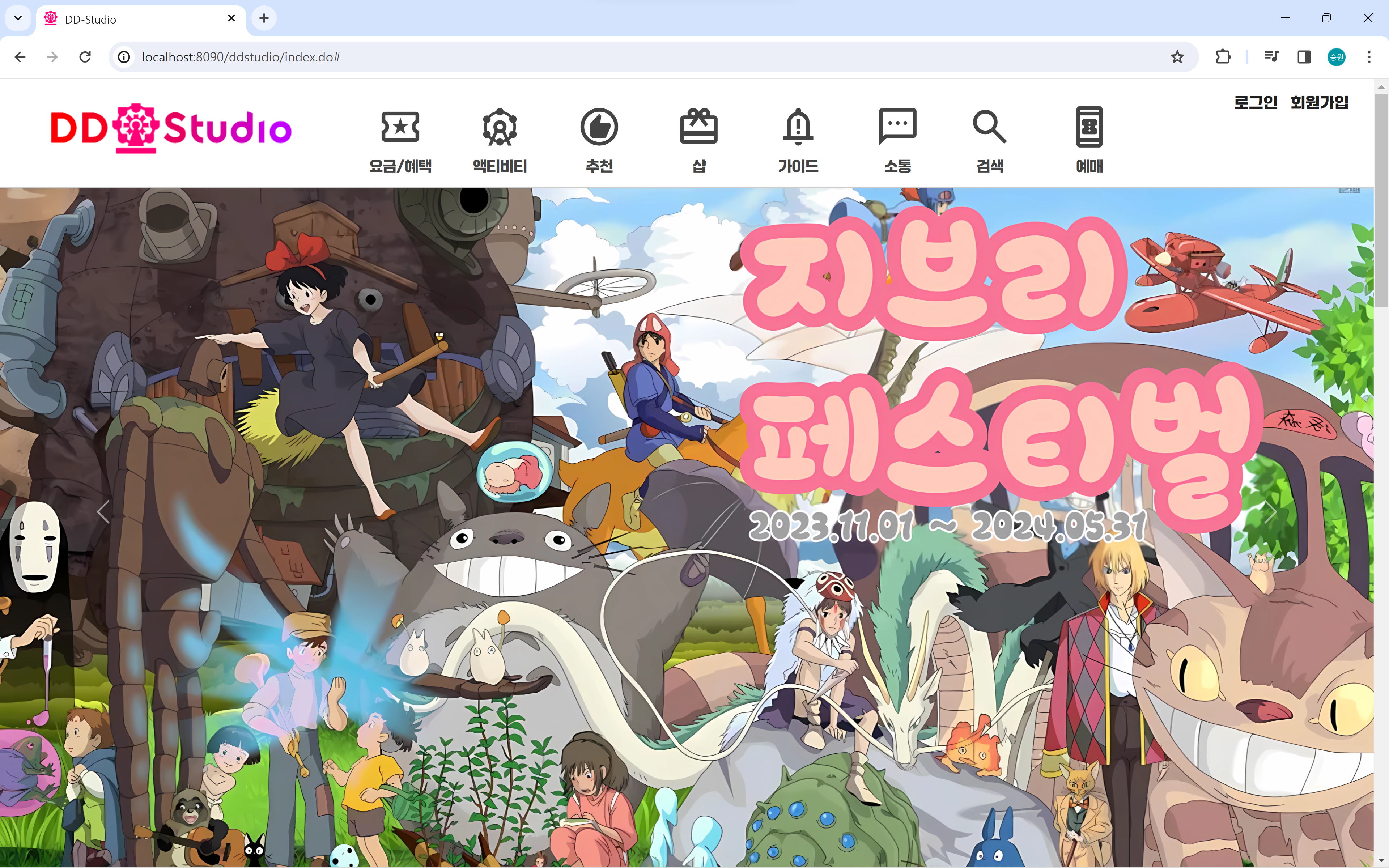1389x868 pixels.
Task: Open the 검색 magnifier icon
Action: click(990, 127)
